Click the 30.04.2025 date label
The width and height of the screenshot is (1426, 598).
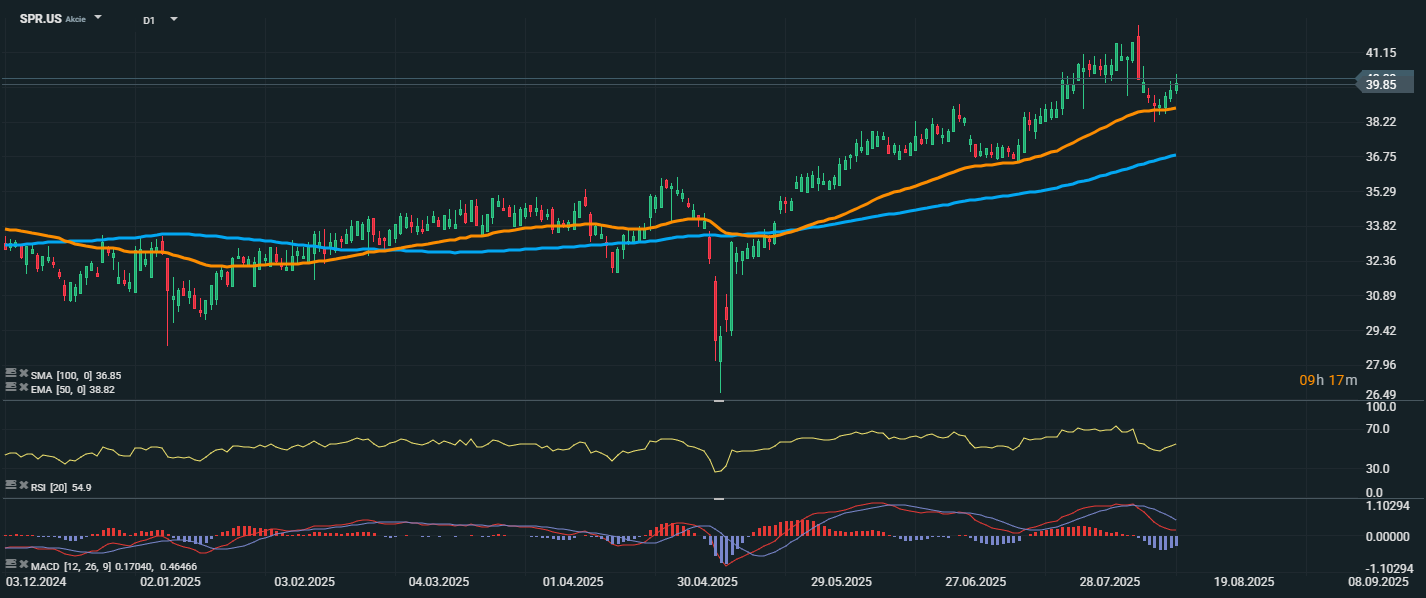707,582
